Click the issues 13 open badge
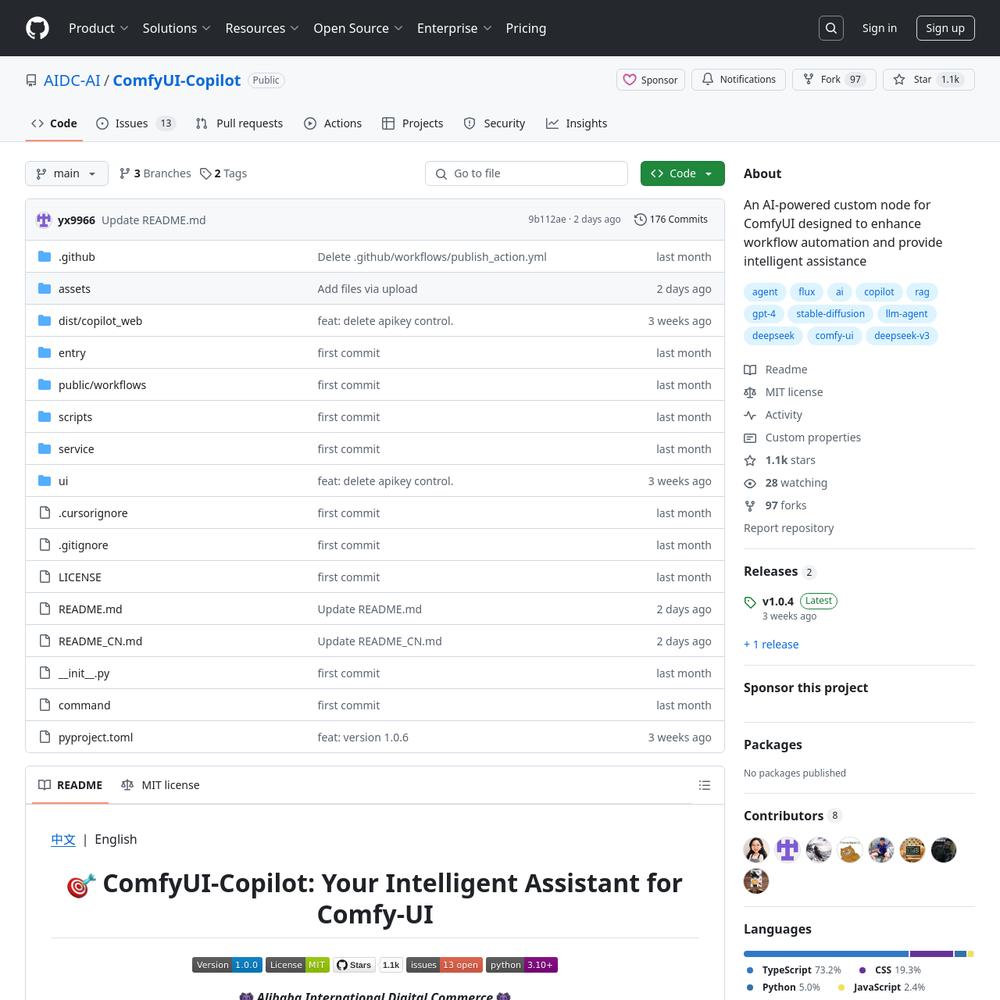Image resolution: width=1000 pixels, height=1000 pixels. 445,965
